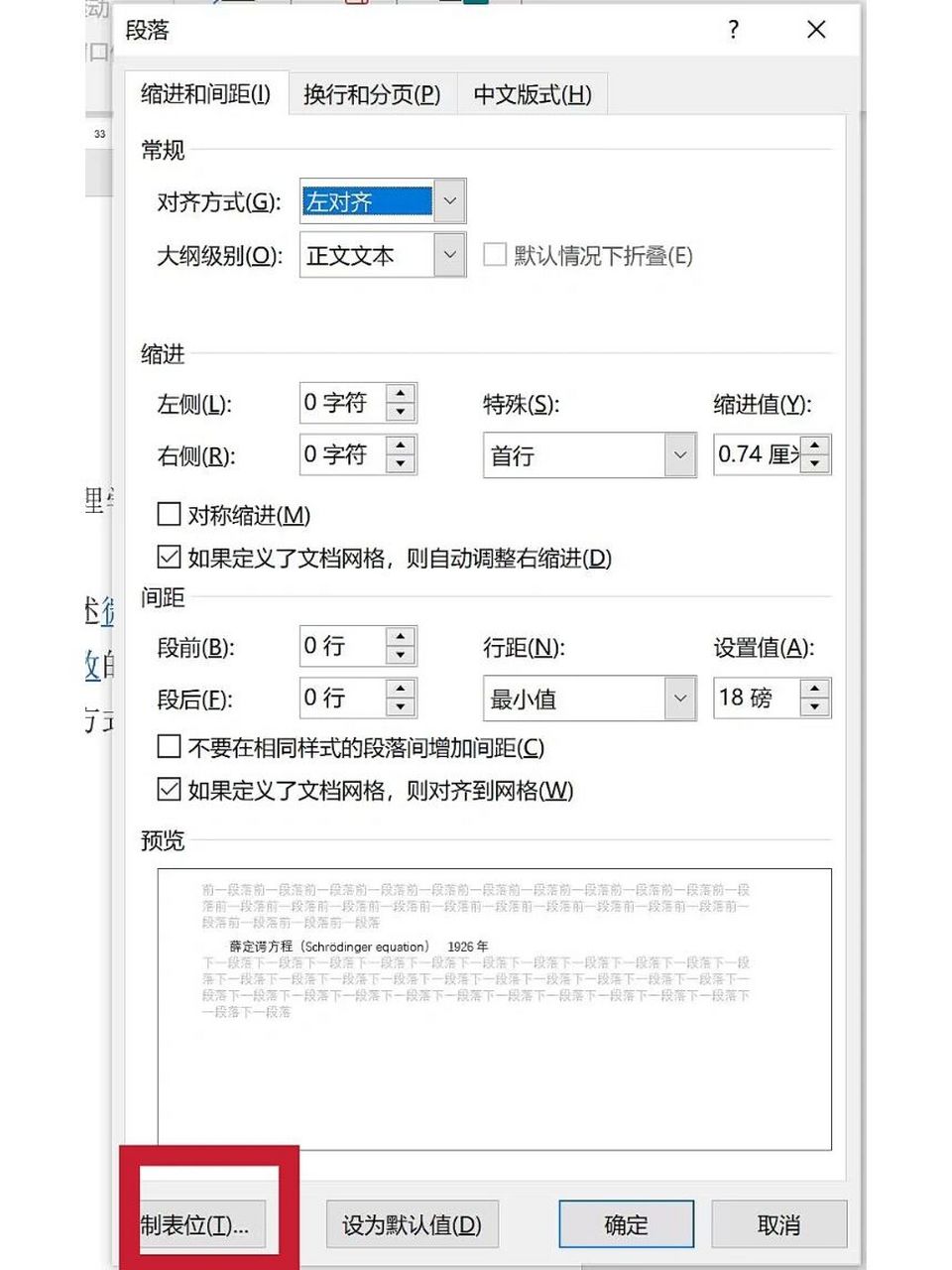Open the 行距 dropdown showing 最小值
This screenshot has height=1270, width=952.
coord(681,698)
